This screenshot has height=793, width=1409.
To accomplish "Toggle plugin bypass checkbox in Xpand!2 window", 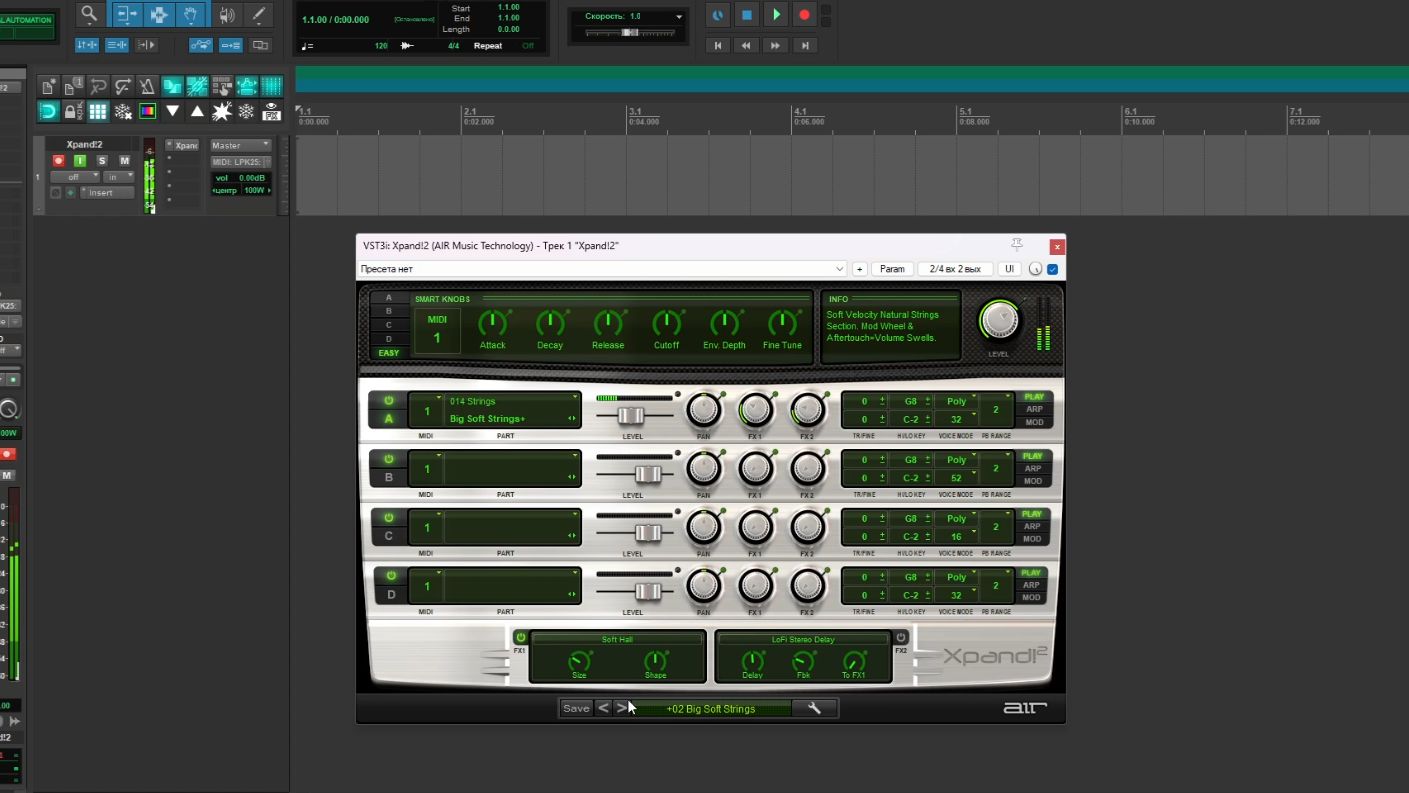I will tap(1052, 269).
